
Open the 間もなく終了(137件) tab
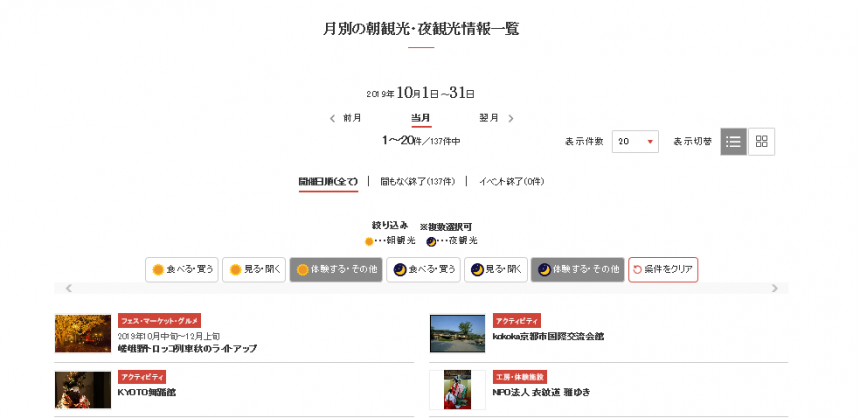[416, 181]
